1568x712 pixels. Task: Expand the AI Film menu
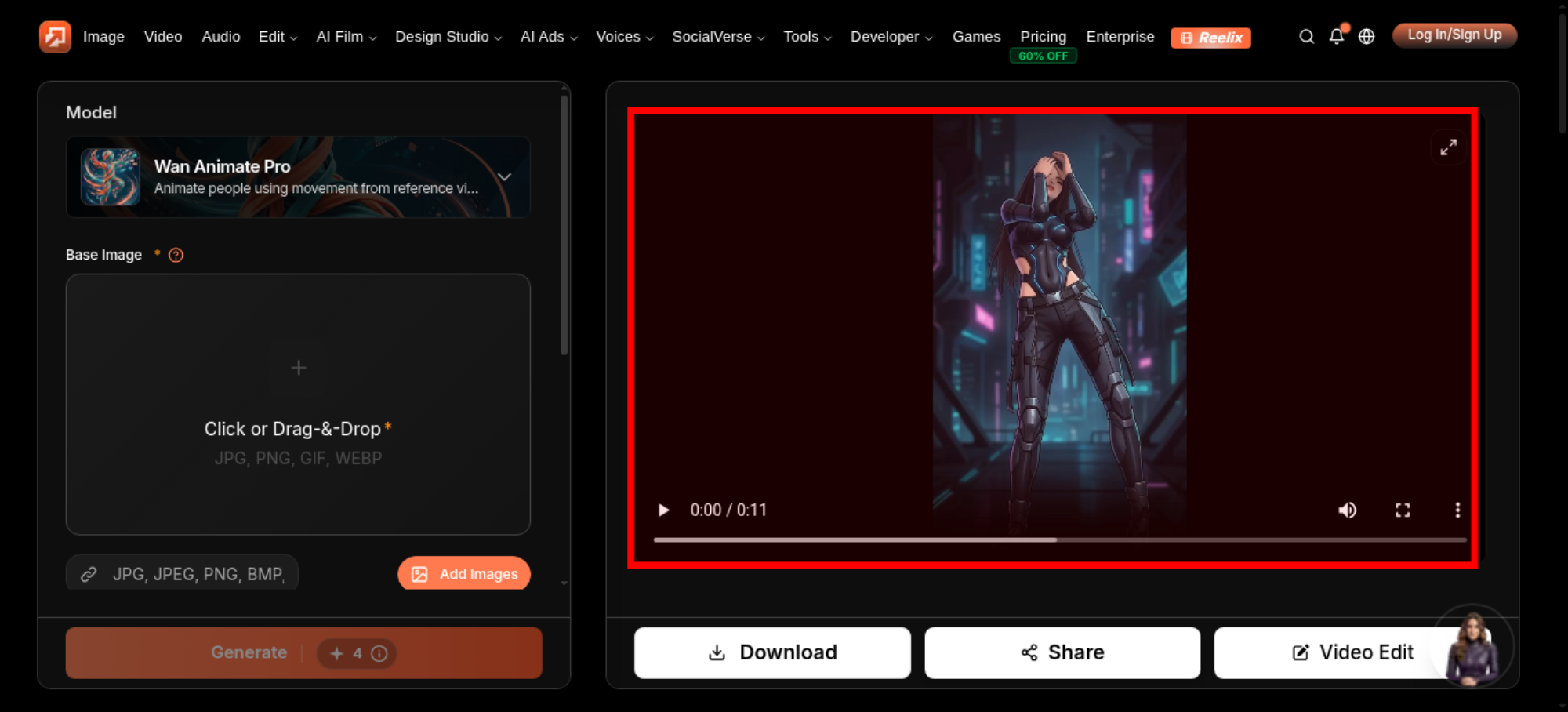pyautogui.click(x=347, y=37)
